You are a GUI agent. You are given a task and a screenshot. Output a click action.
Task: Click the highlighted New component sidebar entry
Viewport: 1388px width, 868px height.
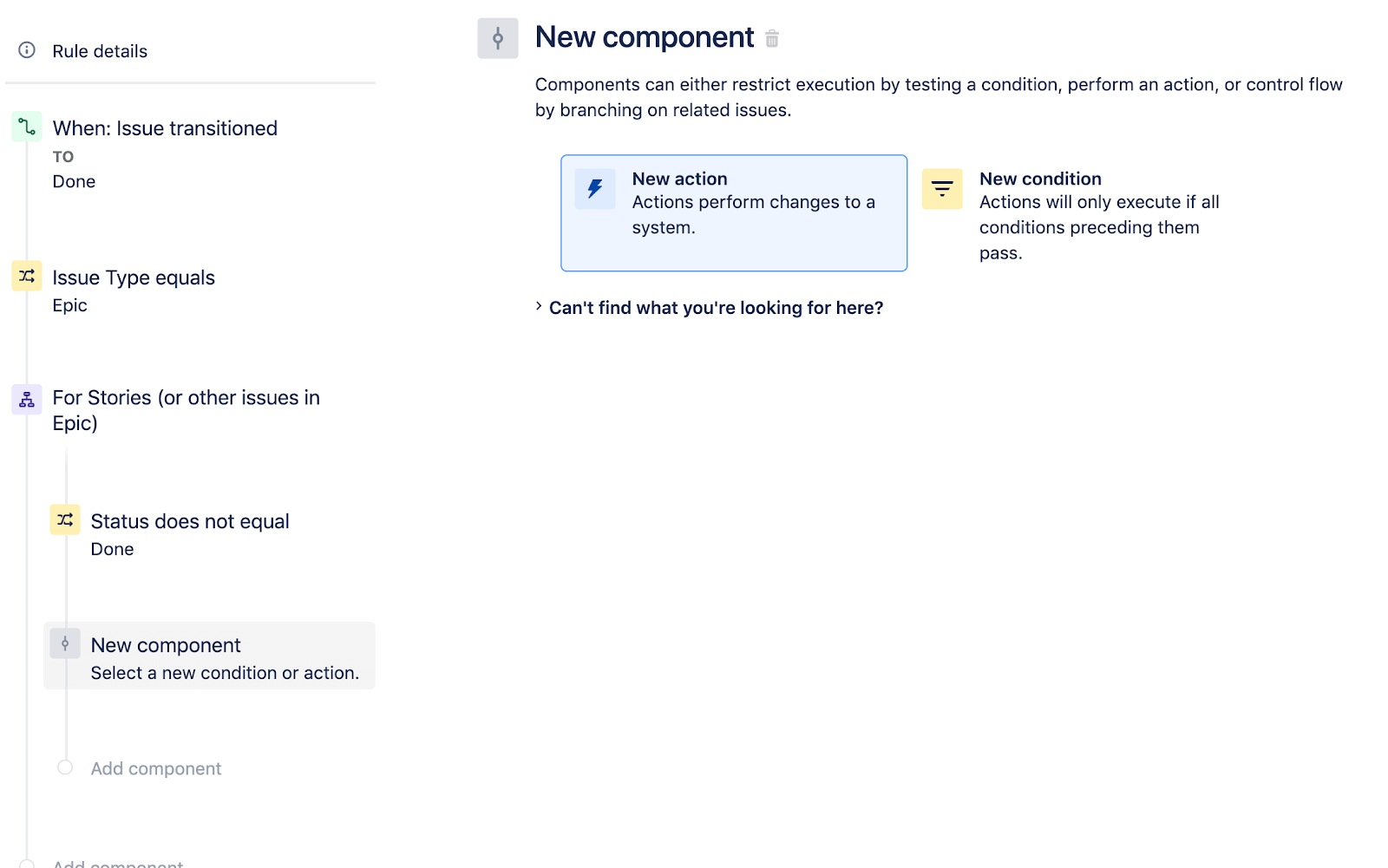click(x=208, y=656)
